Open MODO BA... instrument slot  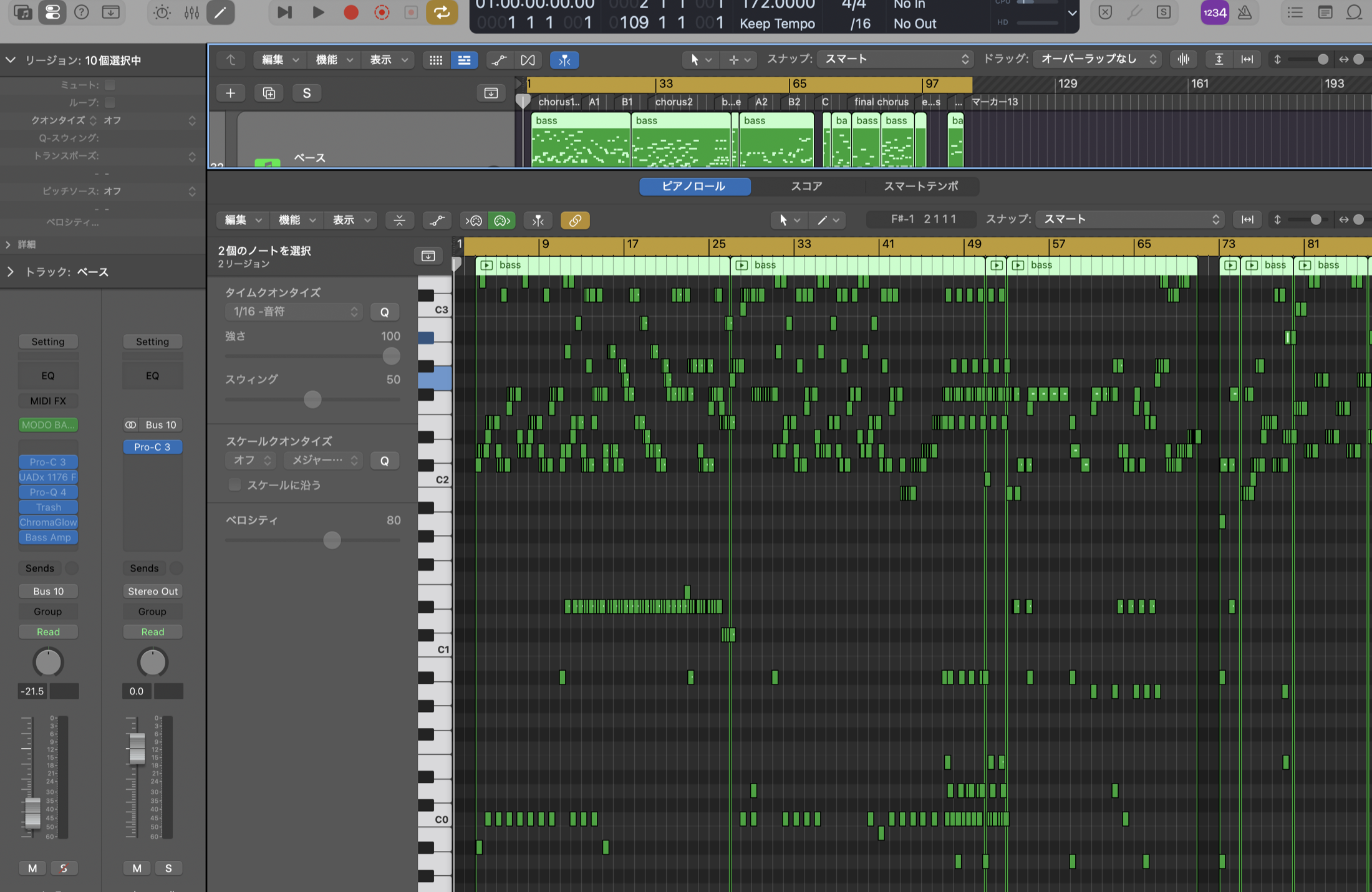[48, 424]
